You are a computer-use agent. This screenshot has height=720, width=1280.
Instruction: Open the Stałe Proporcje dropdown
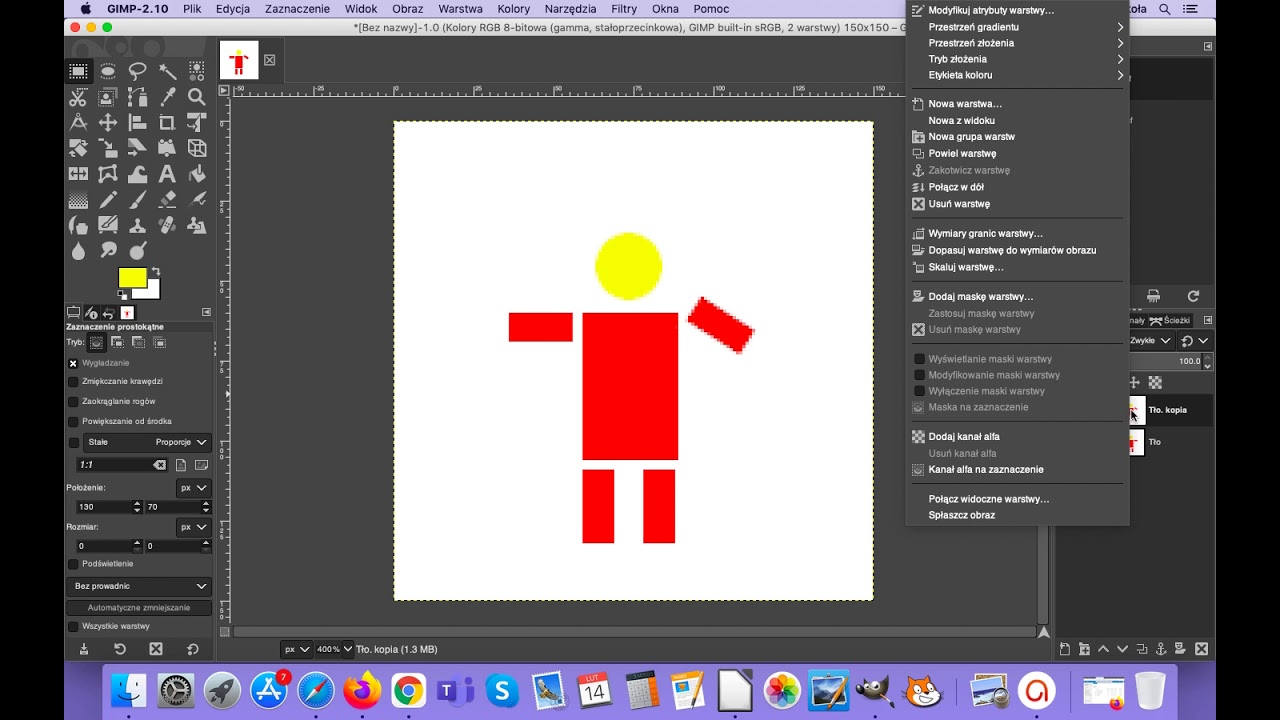click(147, 442)
